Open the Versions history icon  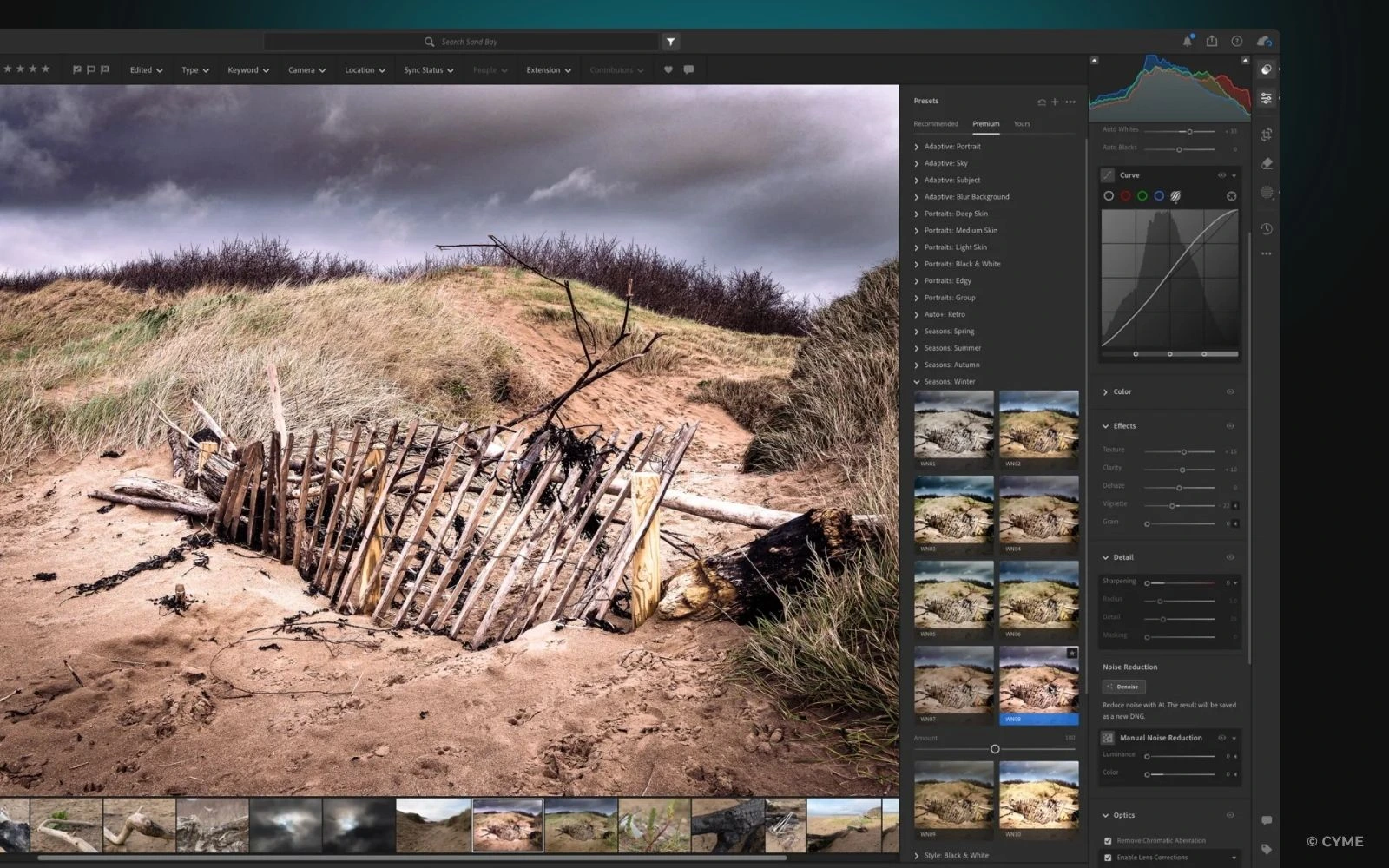(1267, 229)
